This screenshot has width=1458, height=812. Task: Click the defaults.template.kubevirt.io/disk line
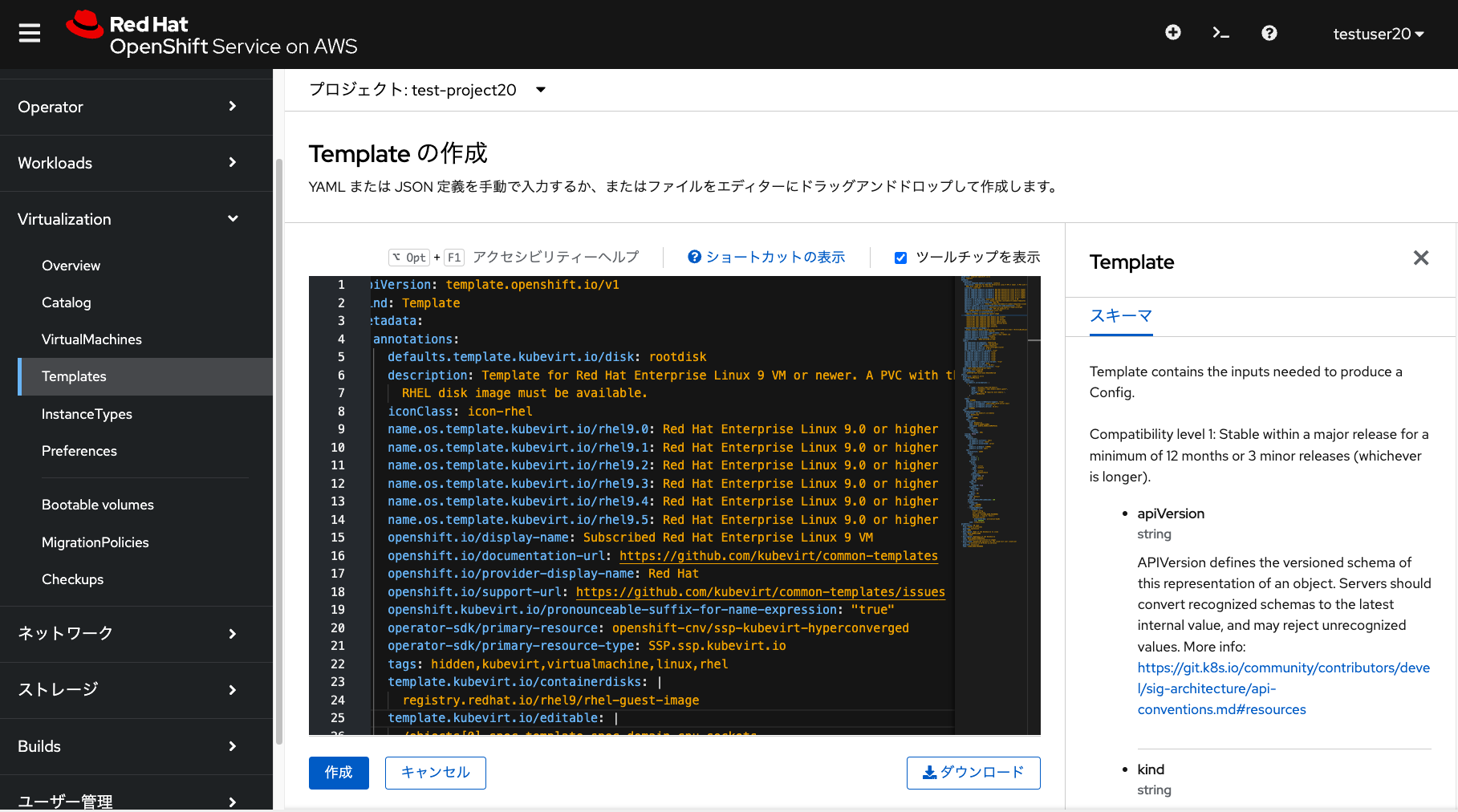547,357
